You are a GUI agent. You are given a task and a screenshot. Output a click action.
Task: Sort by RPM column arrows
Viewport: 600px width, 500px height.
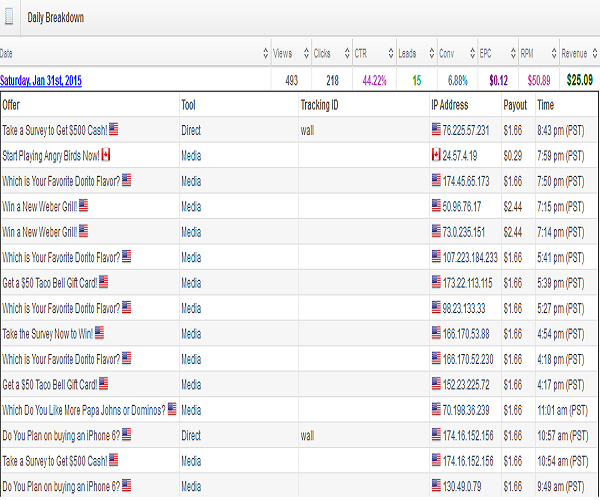[554, 53]
